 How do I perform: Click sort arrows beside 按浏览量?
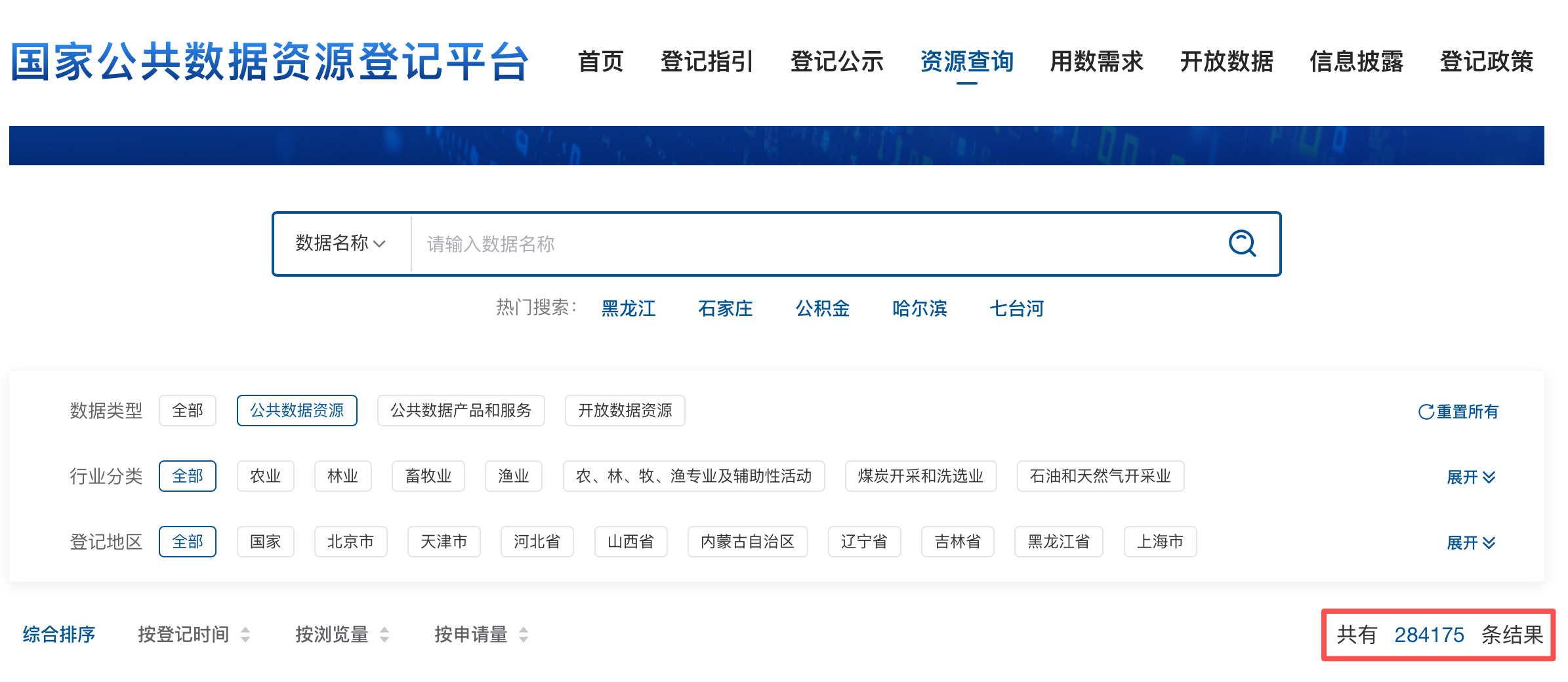pyautogui.click(x=384, y=635)
